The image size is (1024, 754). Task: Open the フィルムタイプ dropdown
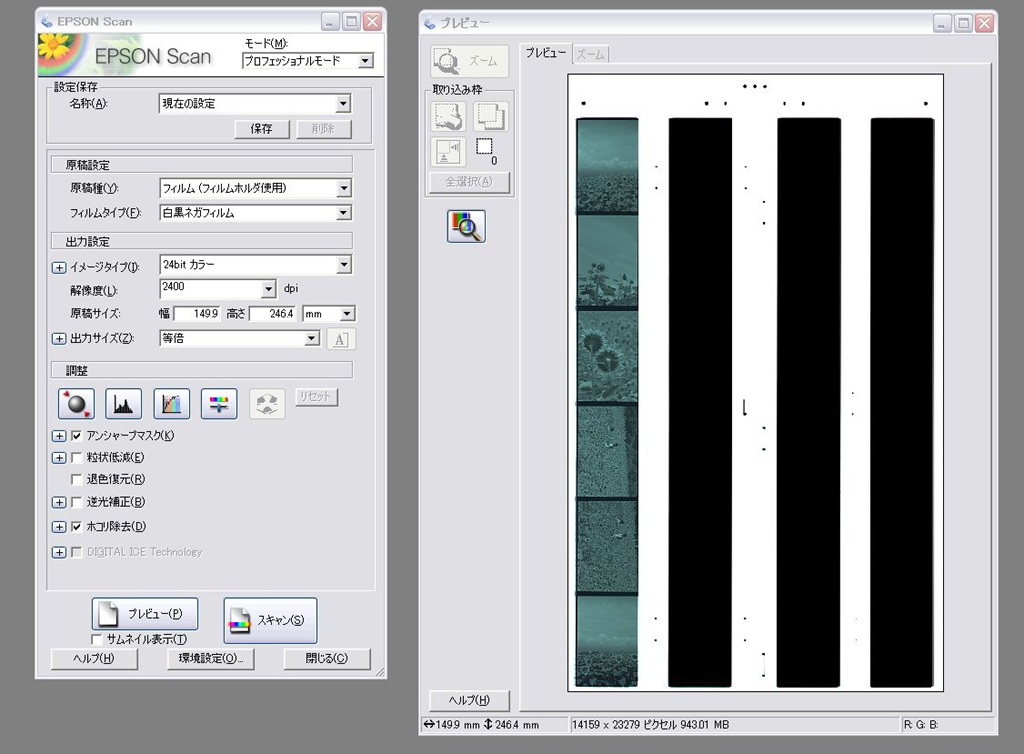click(x=343, y=213)
